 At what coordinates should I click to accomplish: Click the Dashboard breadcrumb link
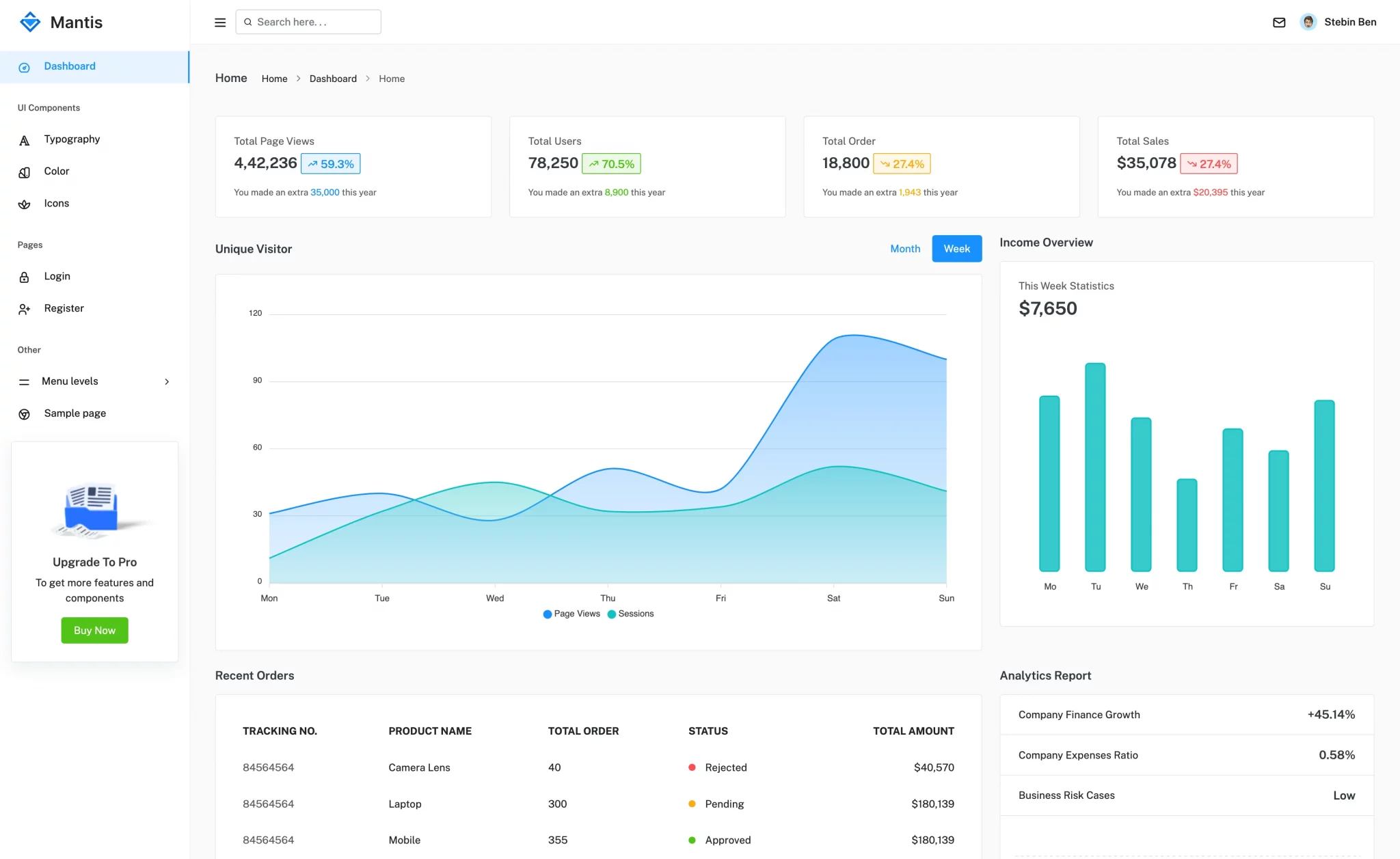tap(333, 79)
